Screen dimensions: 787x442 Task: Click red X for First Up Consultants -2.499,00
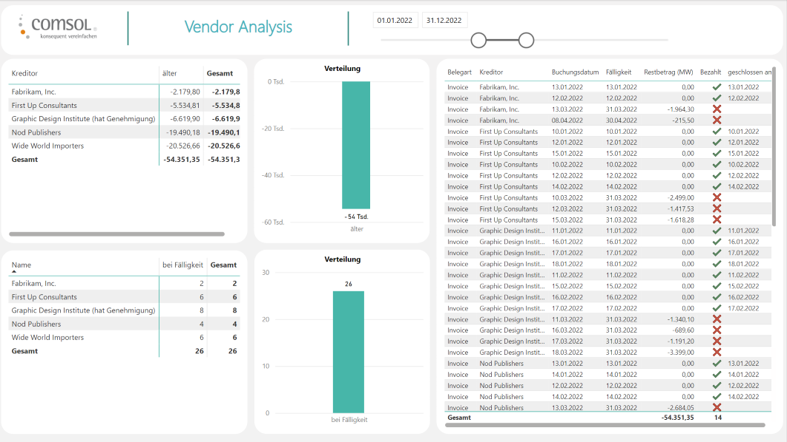coord(717,198)
